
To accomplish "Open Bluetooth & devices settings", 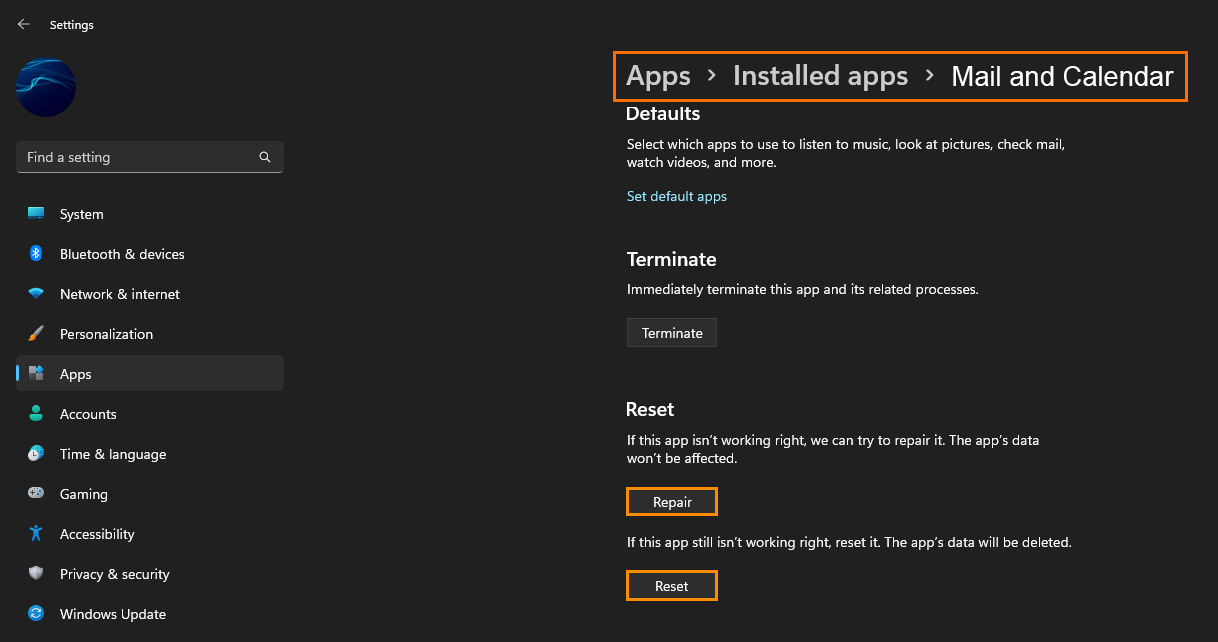I will click(x=150, y=254).
